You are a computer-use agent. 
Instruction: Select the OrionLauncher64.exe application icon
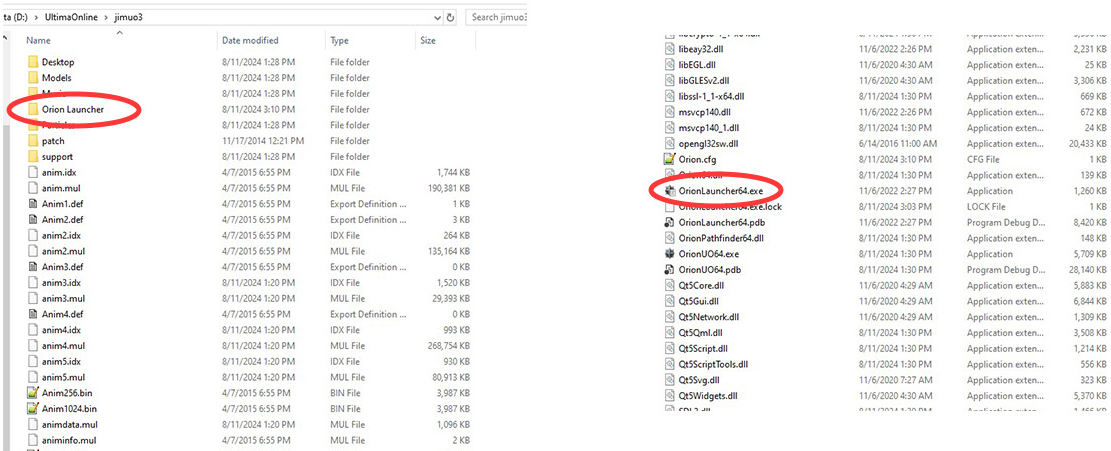click(x=671, y=191)
